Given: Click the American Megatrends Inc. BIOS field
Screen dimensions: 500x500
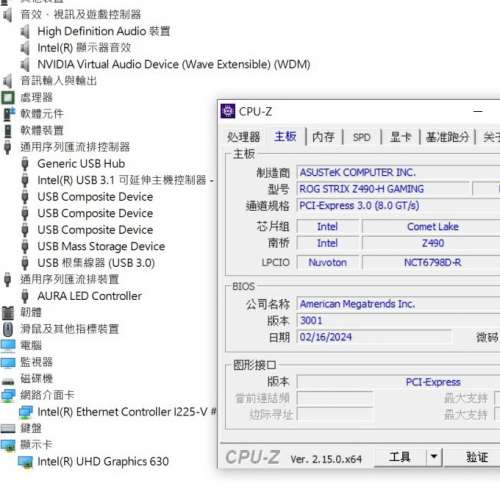Looking at the screenshot, I should coord(398,304).
